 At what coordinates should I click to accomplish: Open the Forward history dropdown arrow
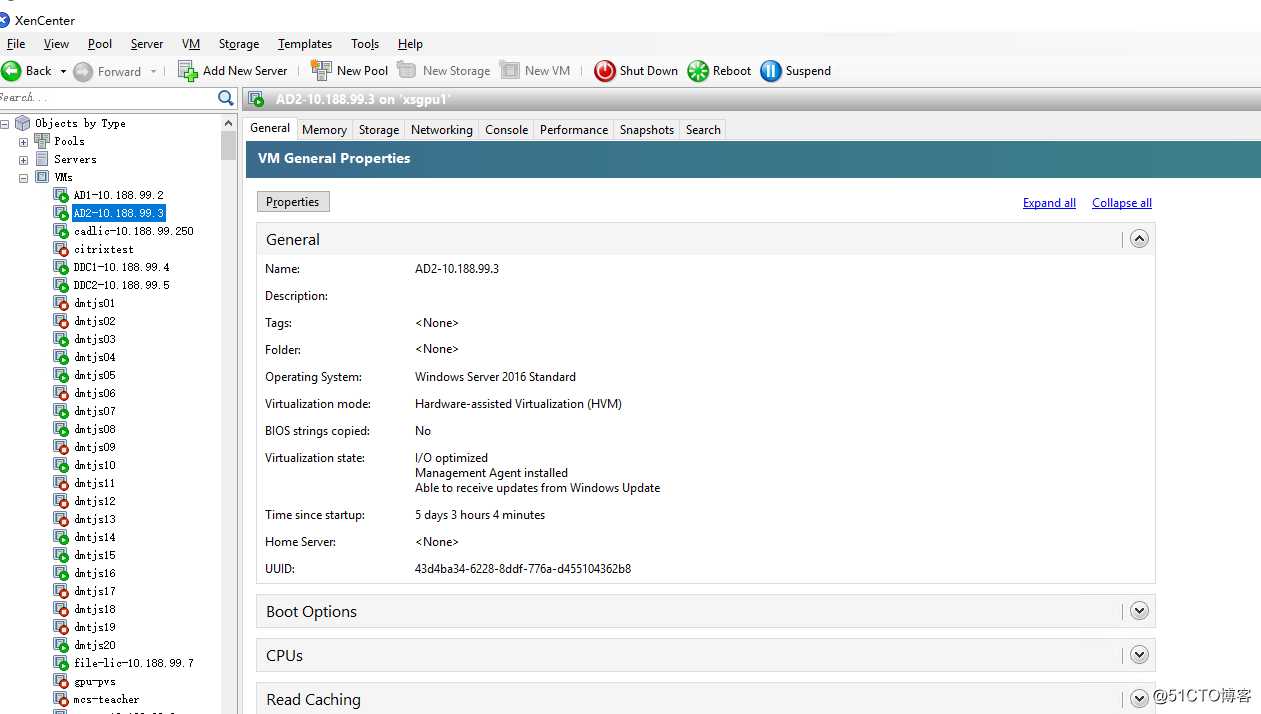[x=153, y=72]
